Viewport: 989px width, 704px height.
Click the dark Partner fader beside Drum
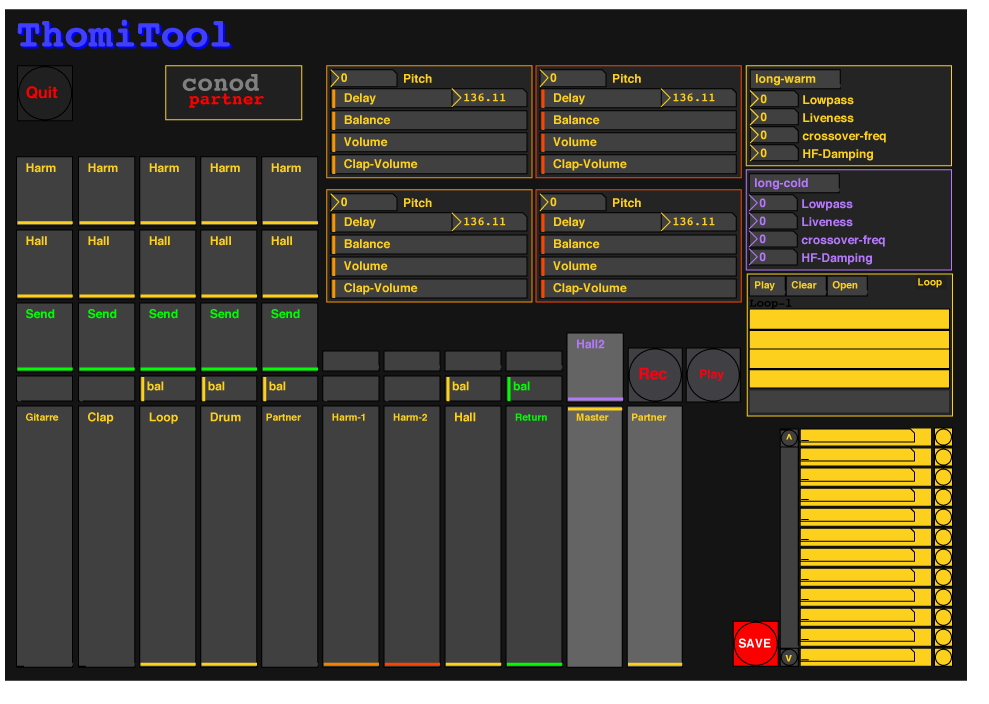click(x=290, y=537)
